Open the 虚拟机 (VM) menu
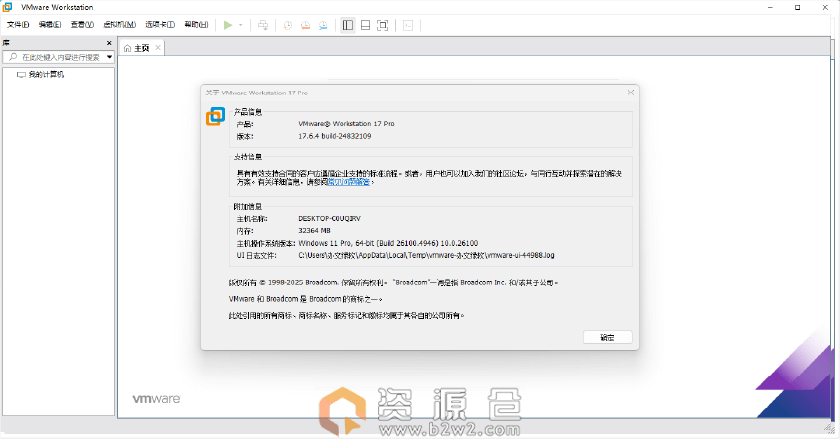Viewport: 840px width, 439px height. (x=124, y=24)
